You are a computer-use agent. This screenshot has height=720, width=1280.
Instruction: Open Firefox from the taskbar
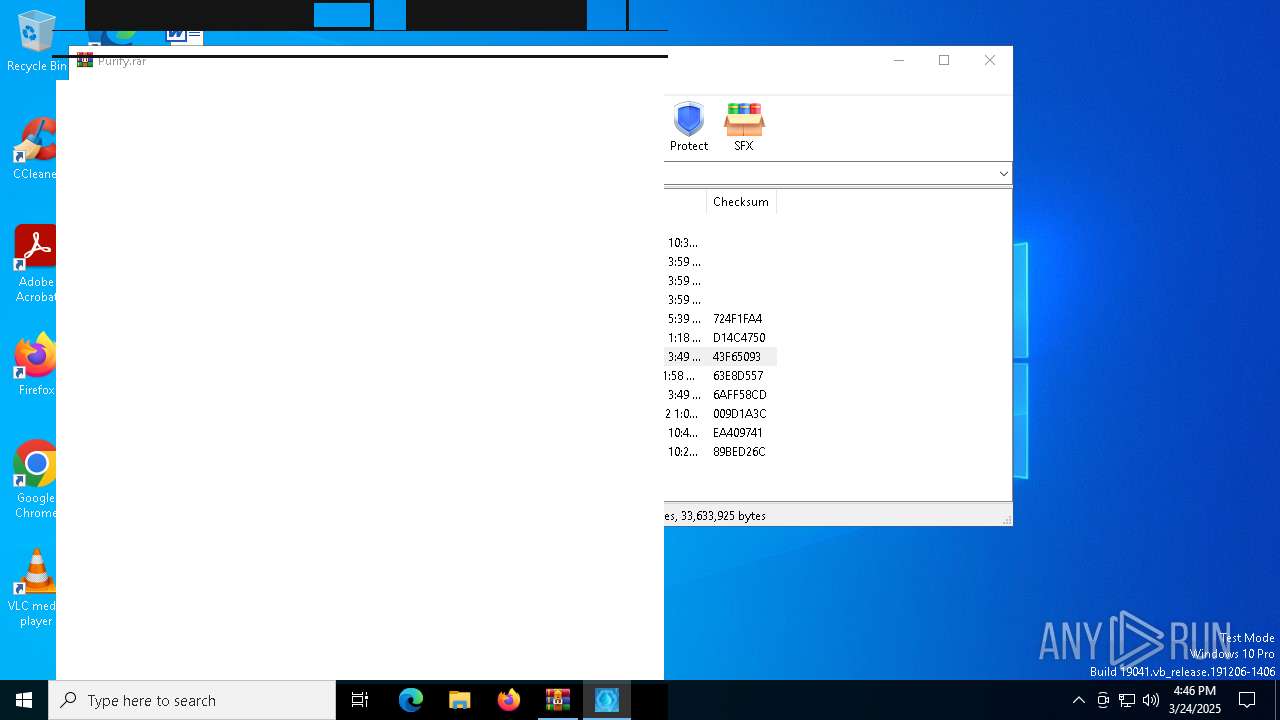509,700
